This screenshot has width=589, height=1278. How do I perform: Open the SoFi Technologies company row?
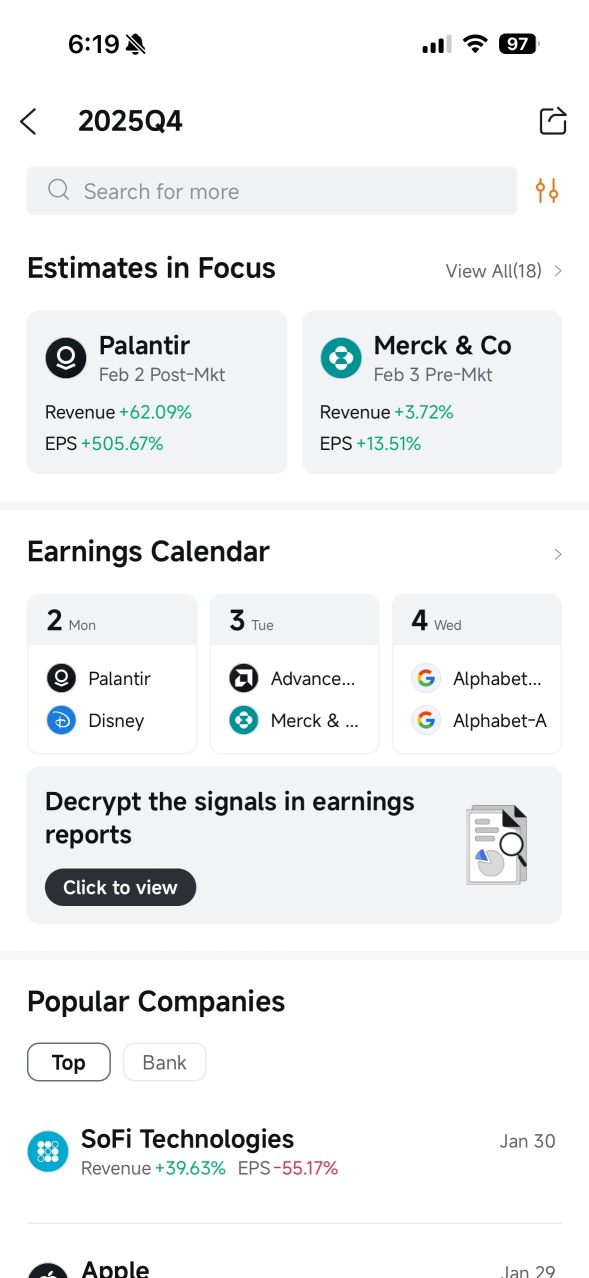click(294, 1152)
